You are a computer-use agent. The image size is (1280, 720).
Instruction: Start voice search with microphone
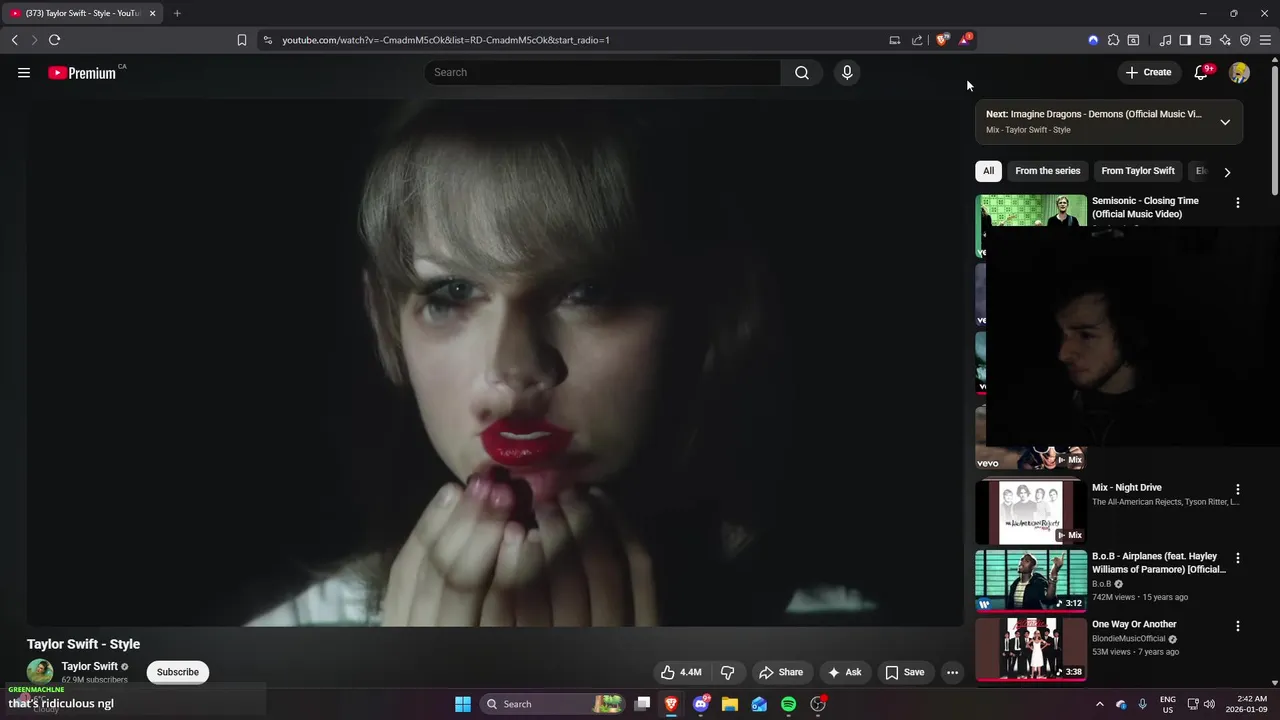(847, 72)
